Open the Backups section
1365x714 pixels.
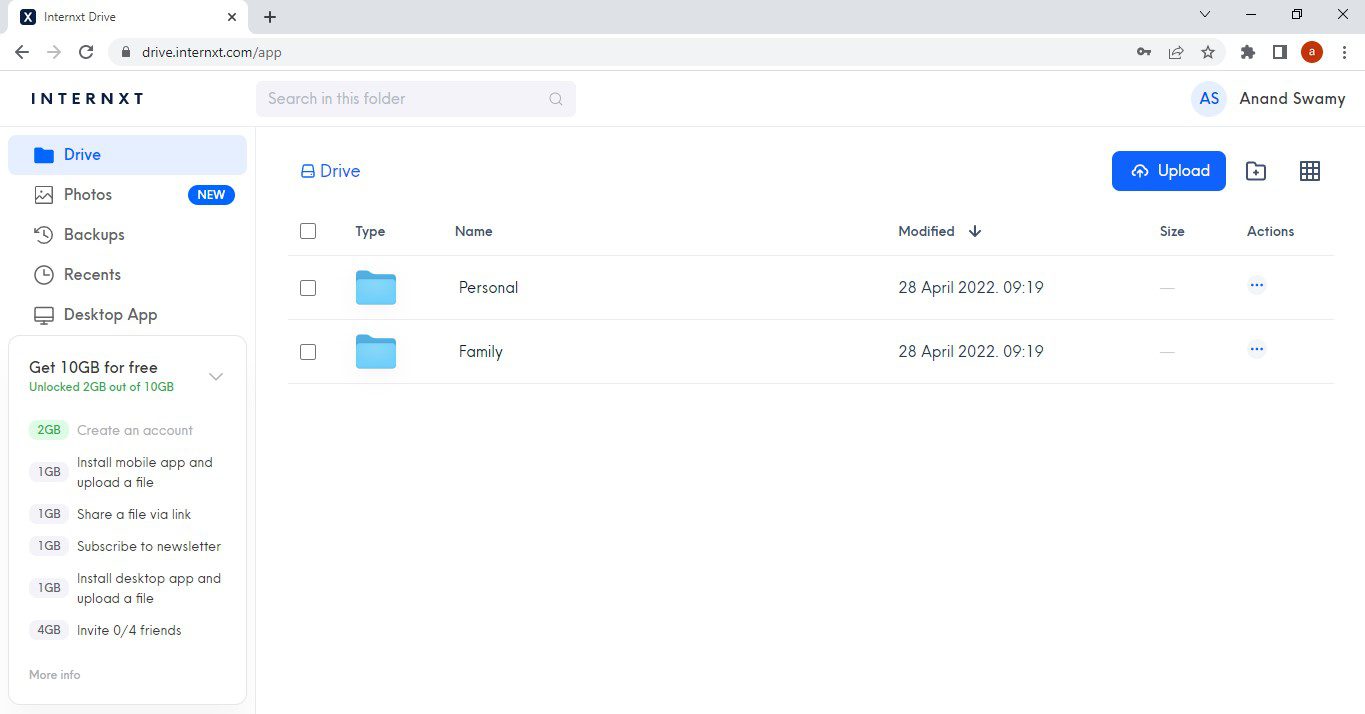[93, 234]
